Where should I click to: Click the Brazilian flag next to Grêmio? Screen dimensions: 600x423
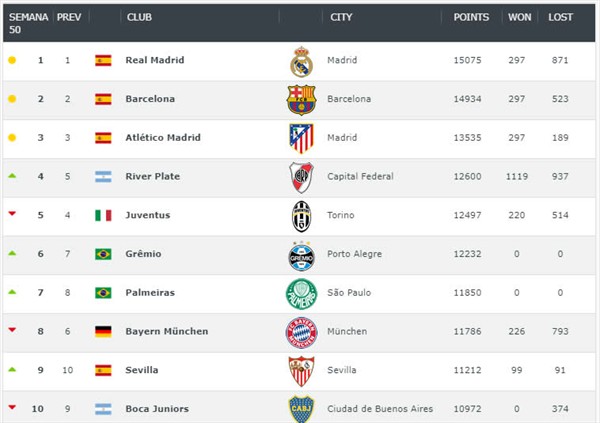[x=103, y=254]
